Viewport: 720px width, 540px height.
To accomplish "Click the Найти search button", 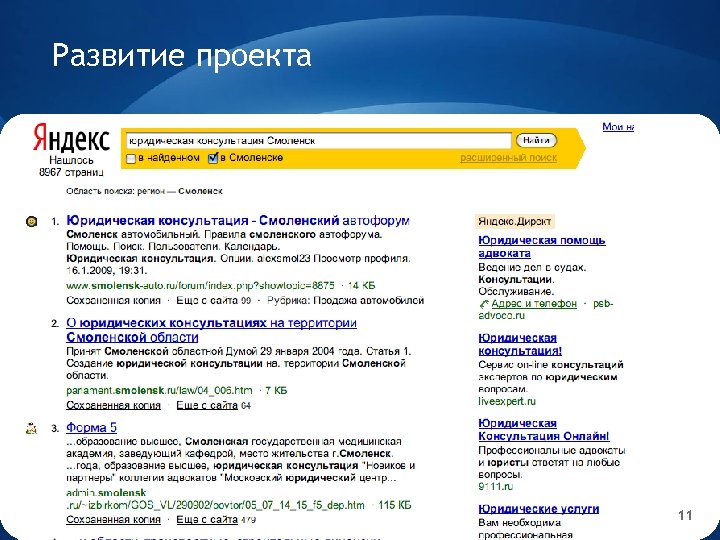I will (536, 140).
